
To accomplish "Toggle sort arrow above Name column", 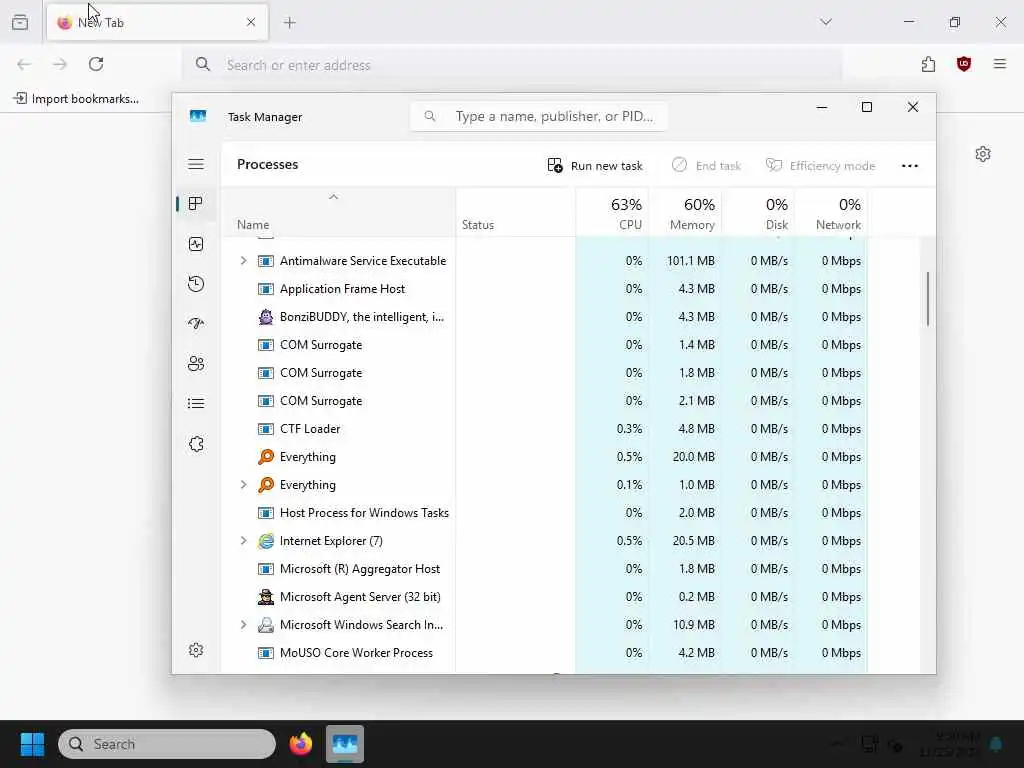I will (x=333, y=197).
